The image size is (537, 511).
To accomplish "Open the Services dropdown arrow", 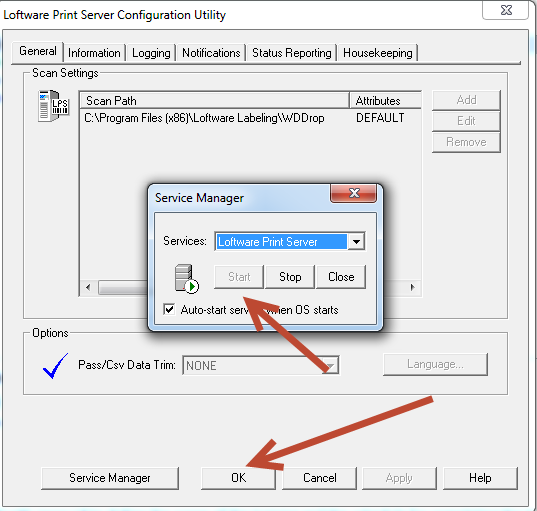I will 356,242.
